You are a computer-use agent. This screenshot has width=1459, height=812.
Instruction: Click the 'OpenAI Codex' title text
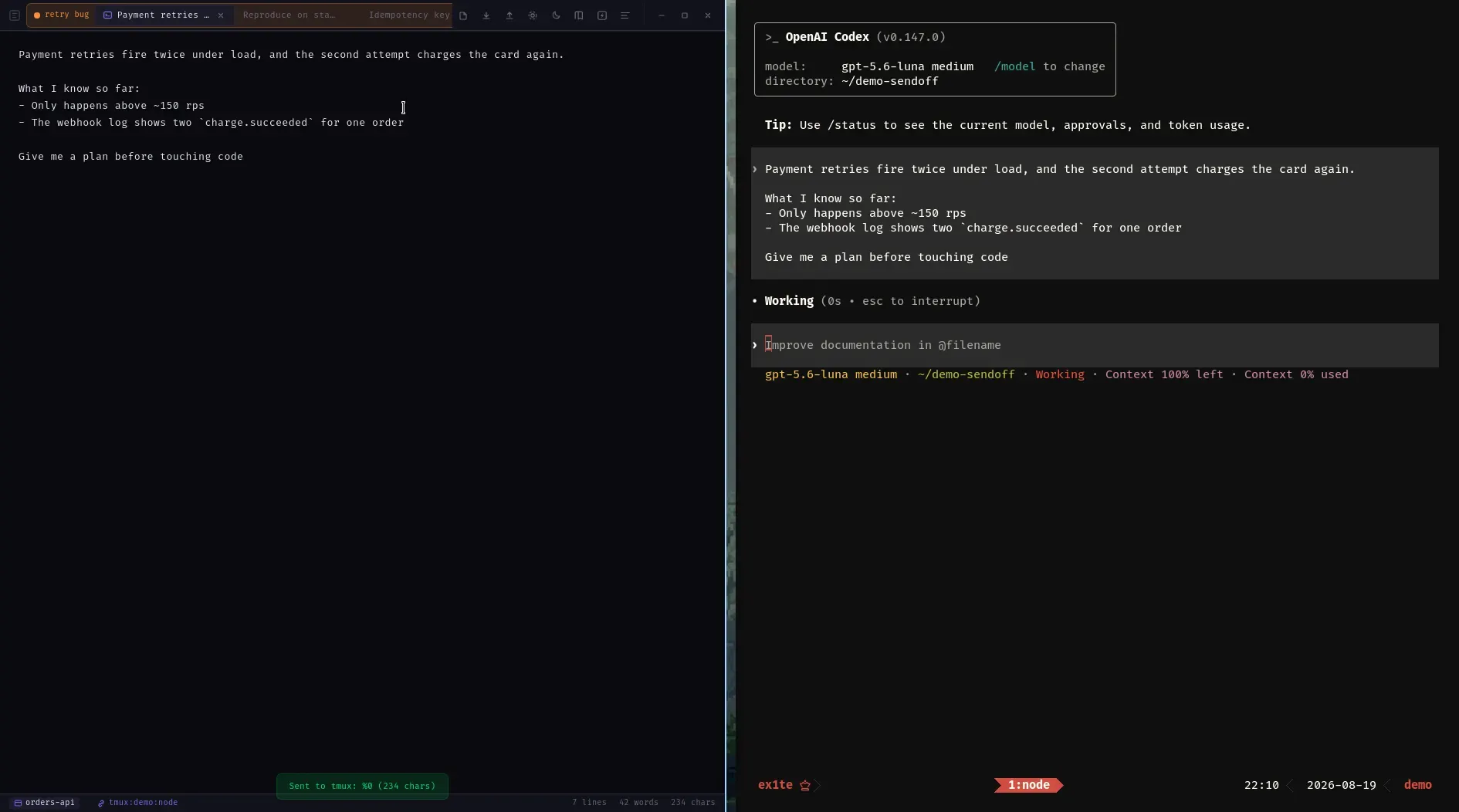(827, 37)
